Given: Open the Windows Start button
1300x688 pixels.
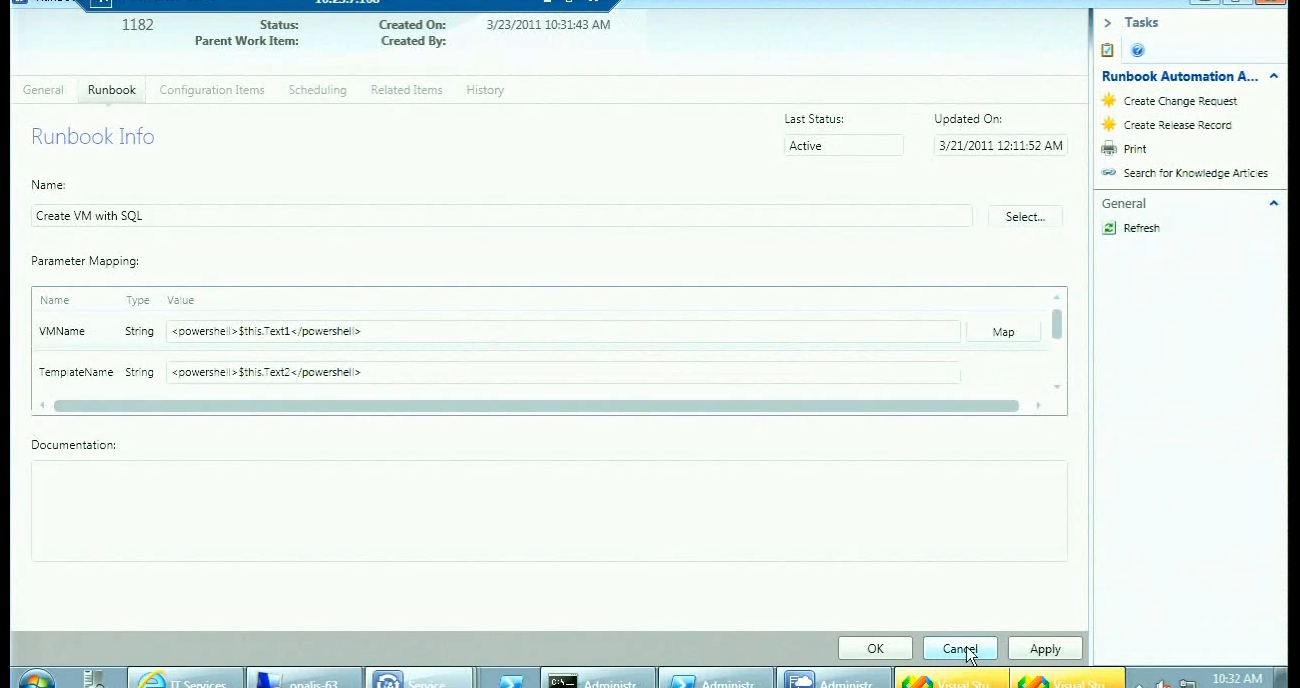Looking at the screenshot, I should (x=35, y=679).
